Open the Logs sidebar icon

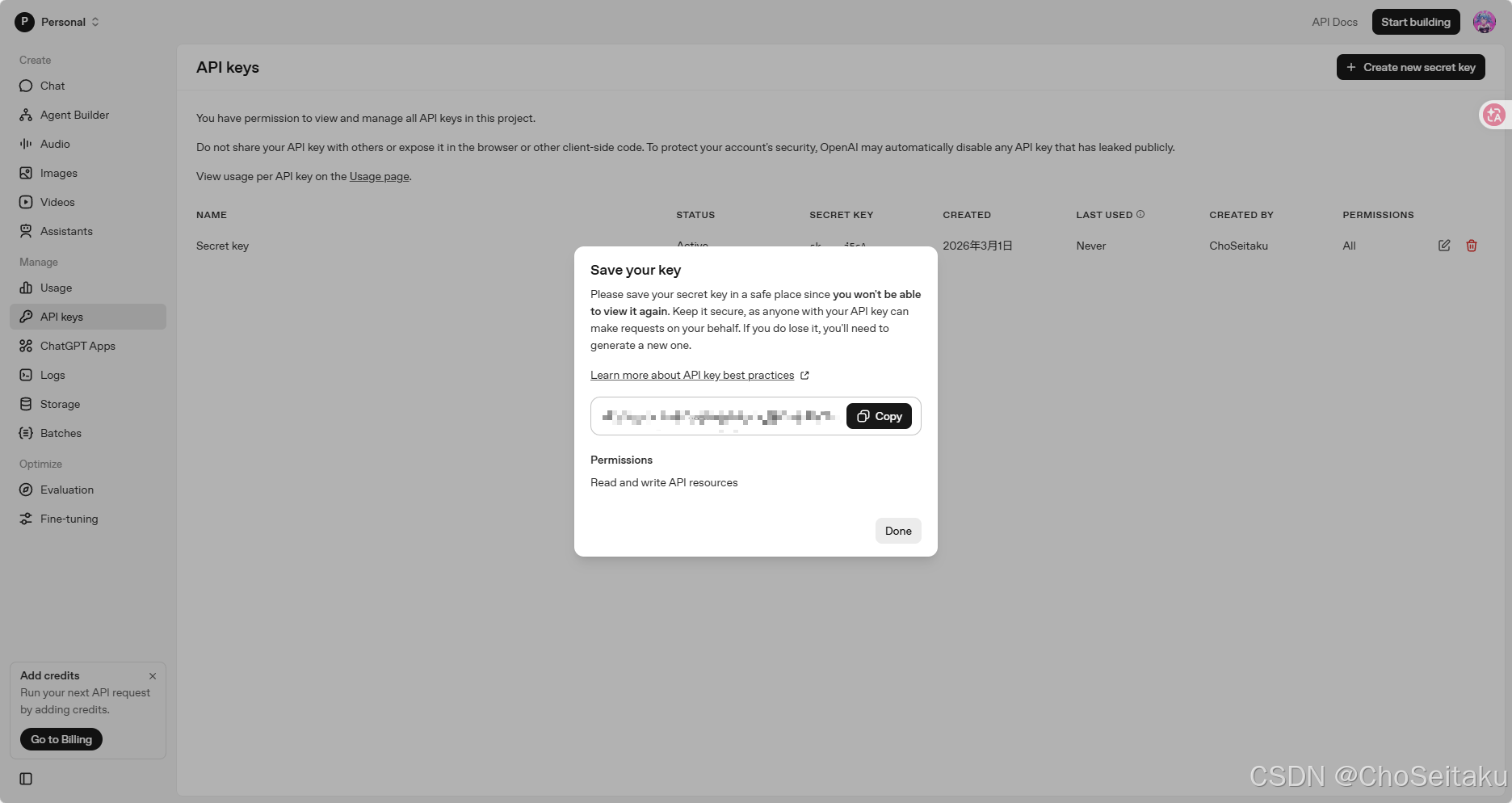[26, 375]
